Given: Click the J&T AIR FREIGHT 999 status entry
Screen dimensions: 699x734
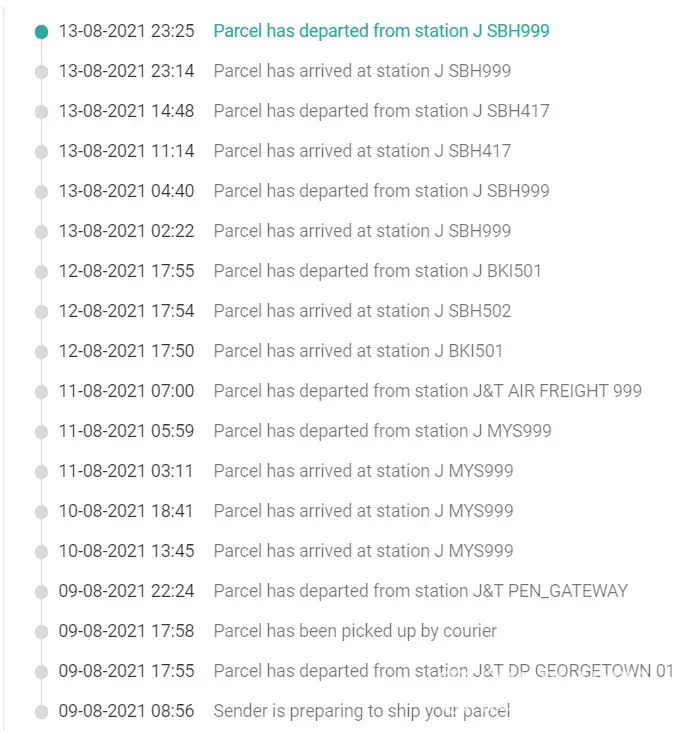Looking at the screenshot, I should tap(427, 391).
